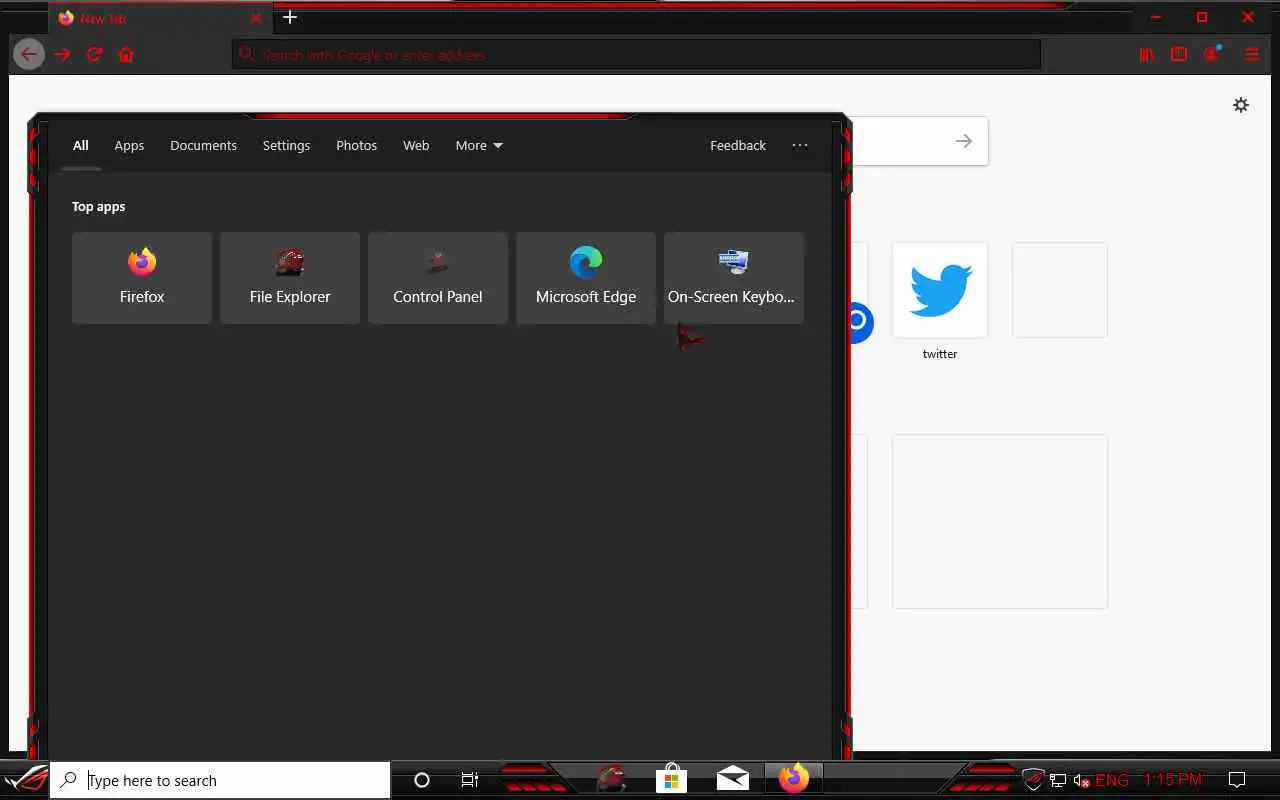This screenshot has height=800, width=1280.
Task: Focus the Type here to search box
Action: 220,780
